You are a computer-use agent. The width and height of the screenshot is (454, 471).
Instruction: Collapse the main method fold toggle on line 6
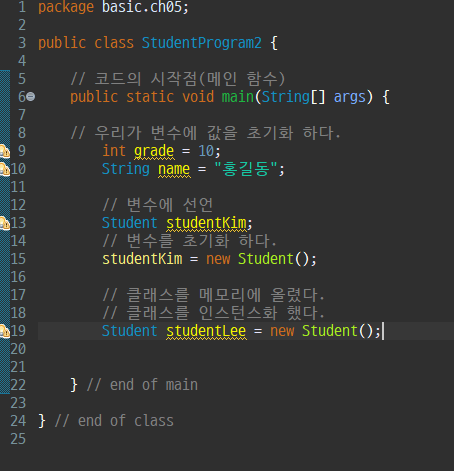(30, 97)
